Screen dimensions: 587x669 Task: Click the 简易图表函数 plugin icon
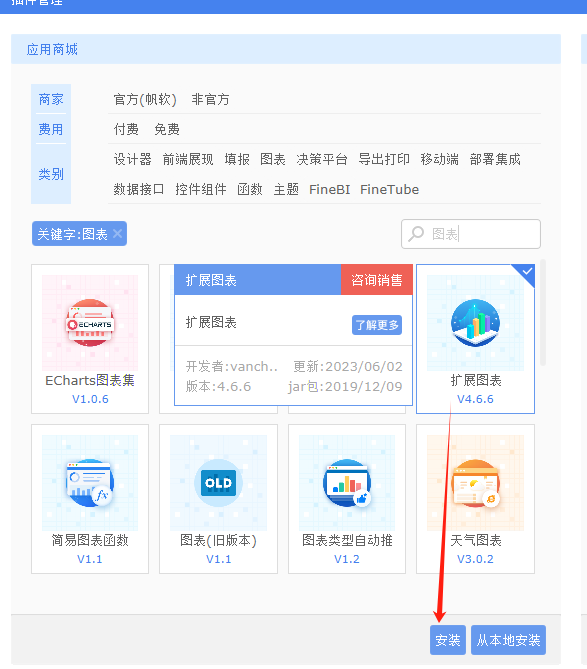click(90, 483)
